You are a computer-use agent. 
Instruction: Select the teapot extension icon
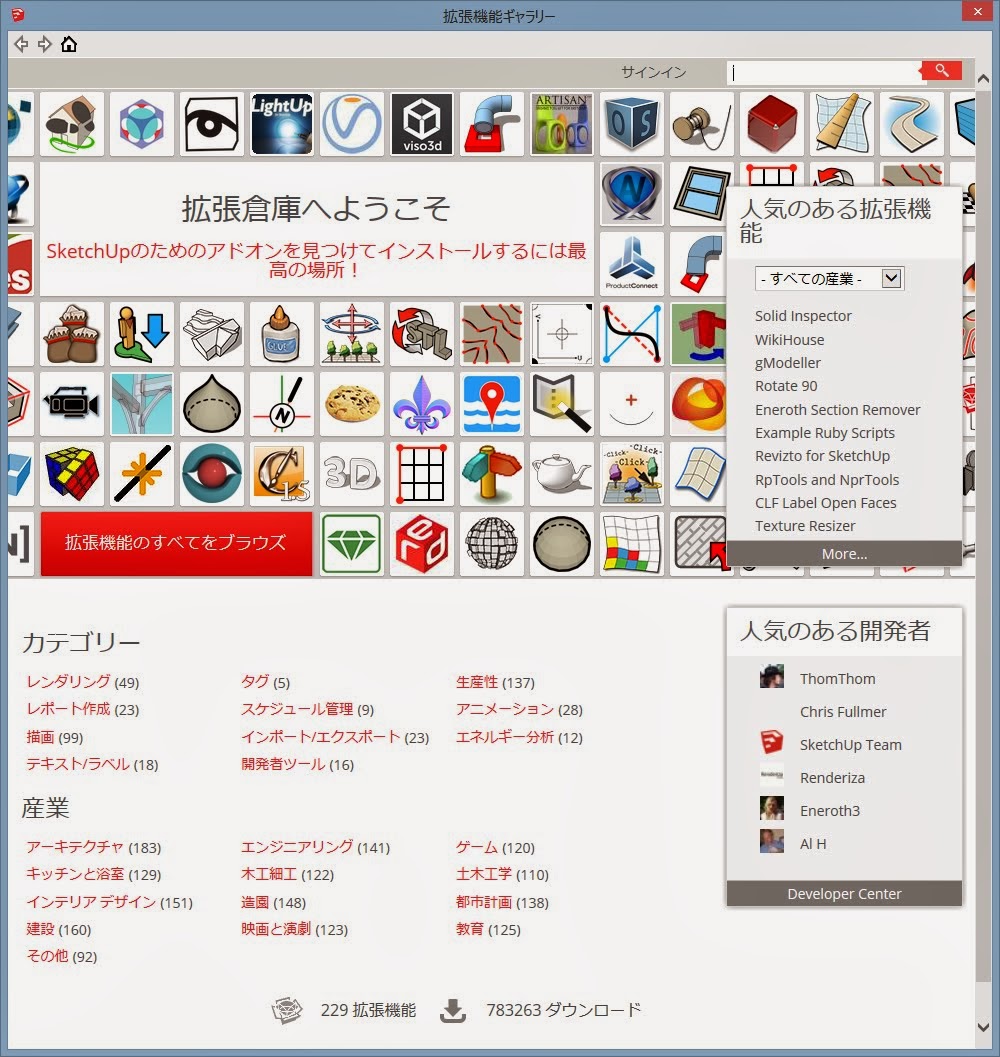[x=561, y=474]
